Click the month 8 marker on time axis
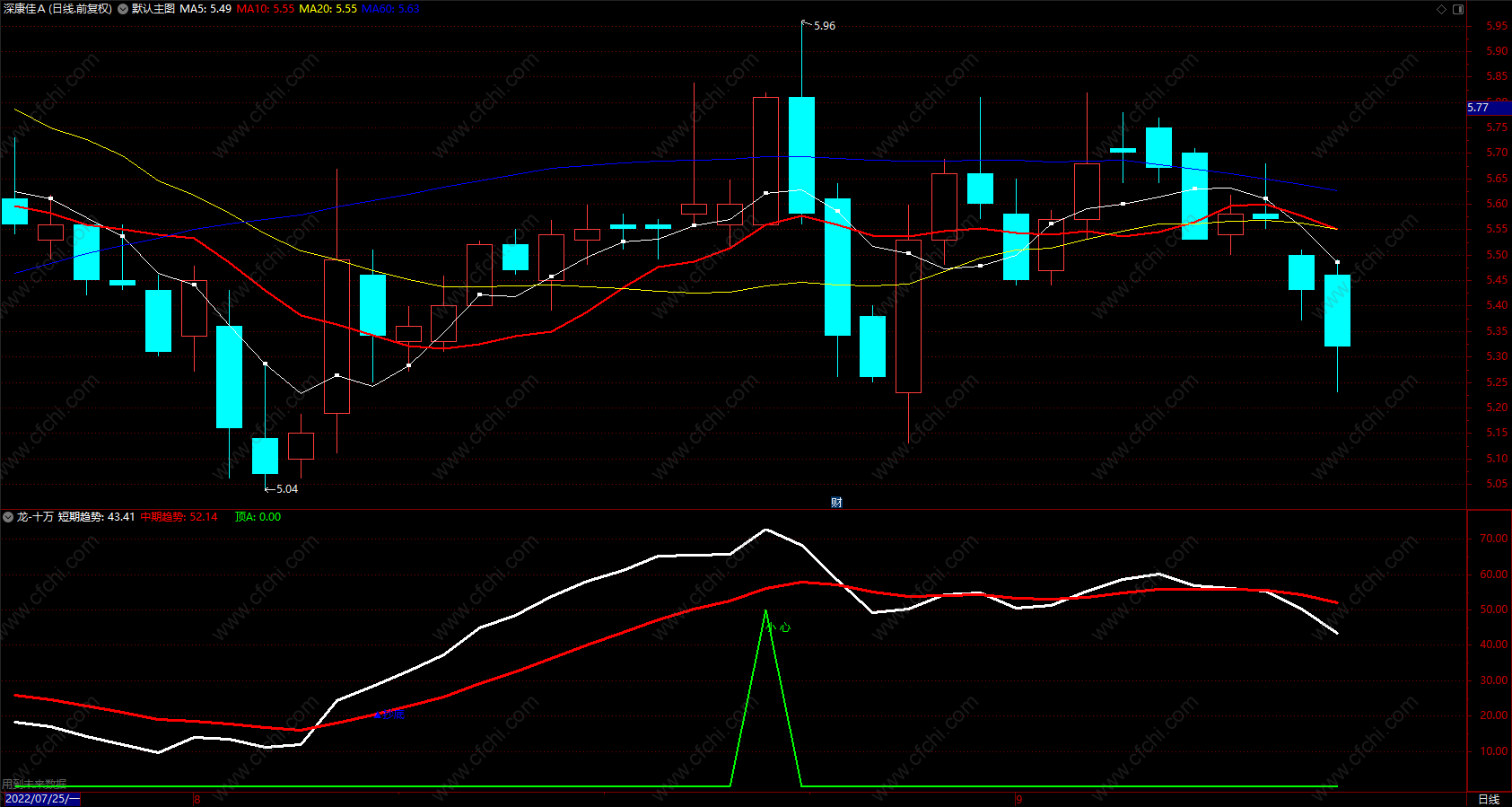The height and width of the screenshot is (807, 1512). 197,800
